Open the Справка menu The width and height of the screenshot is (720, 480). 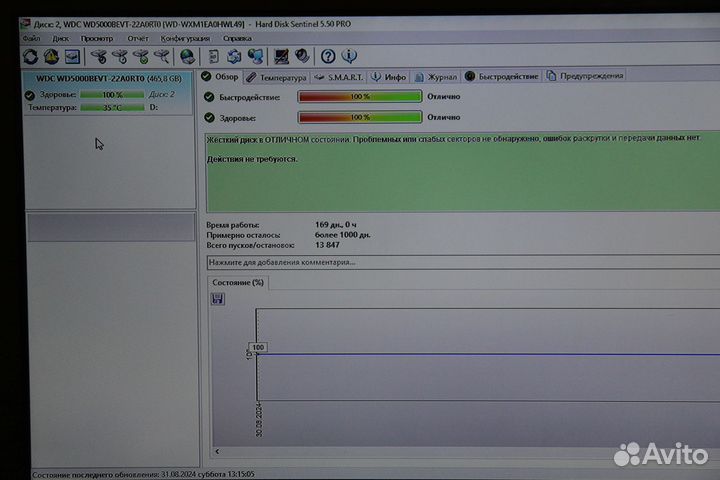pyautogui.click(x=237, y=39)
